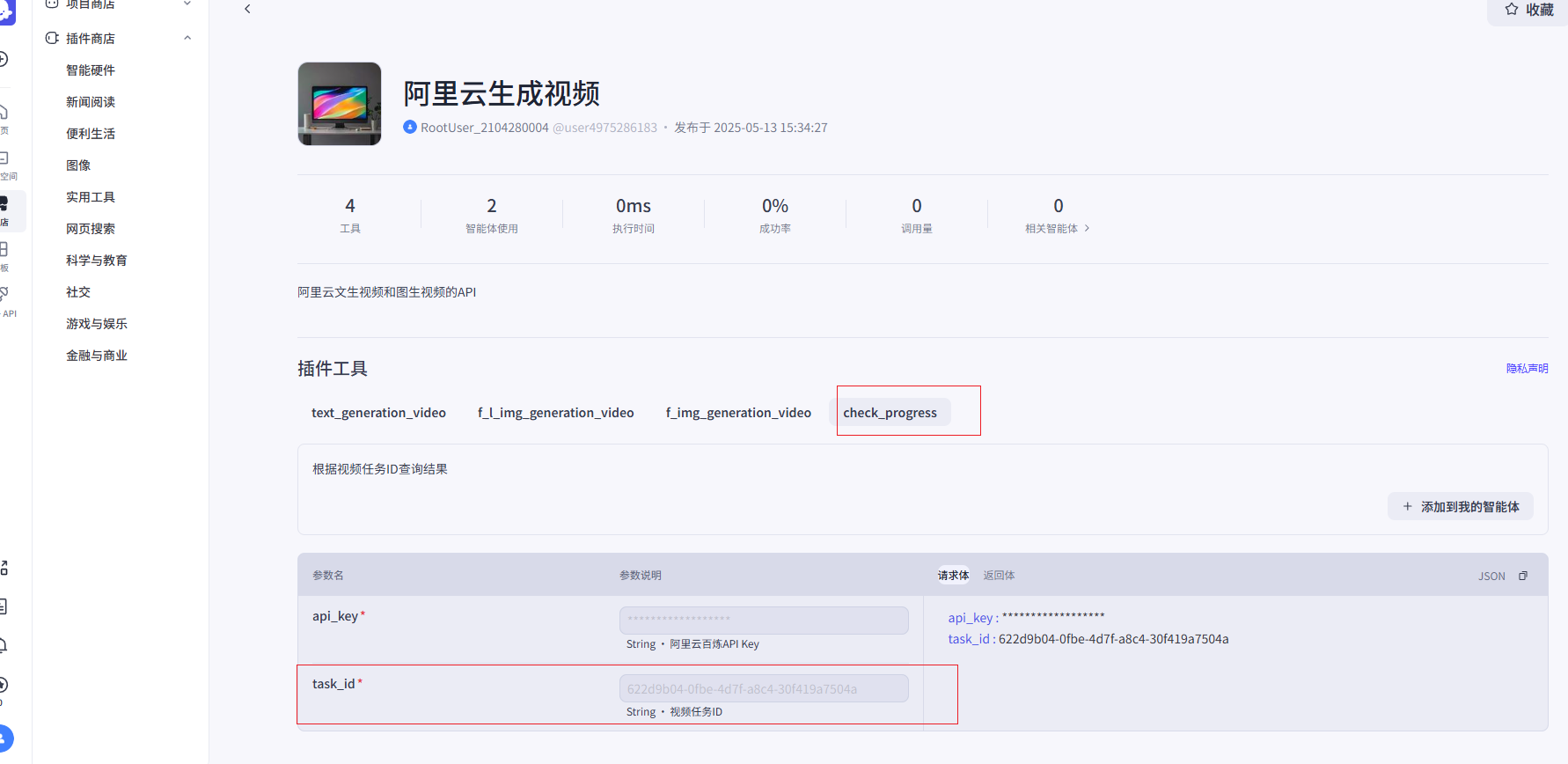Click the 0ms 执行时间 statistic
The height and width of the screenshot is (764, 1568).
click(x=634, y=215)
